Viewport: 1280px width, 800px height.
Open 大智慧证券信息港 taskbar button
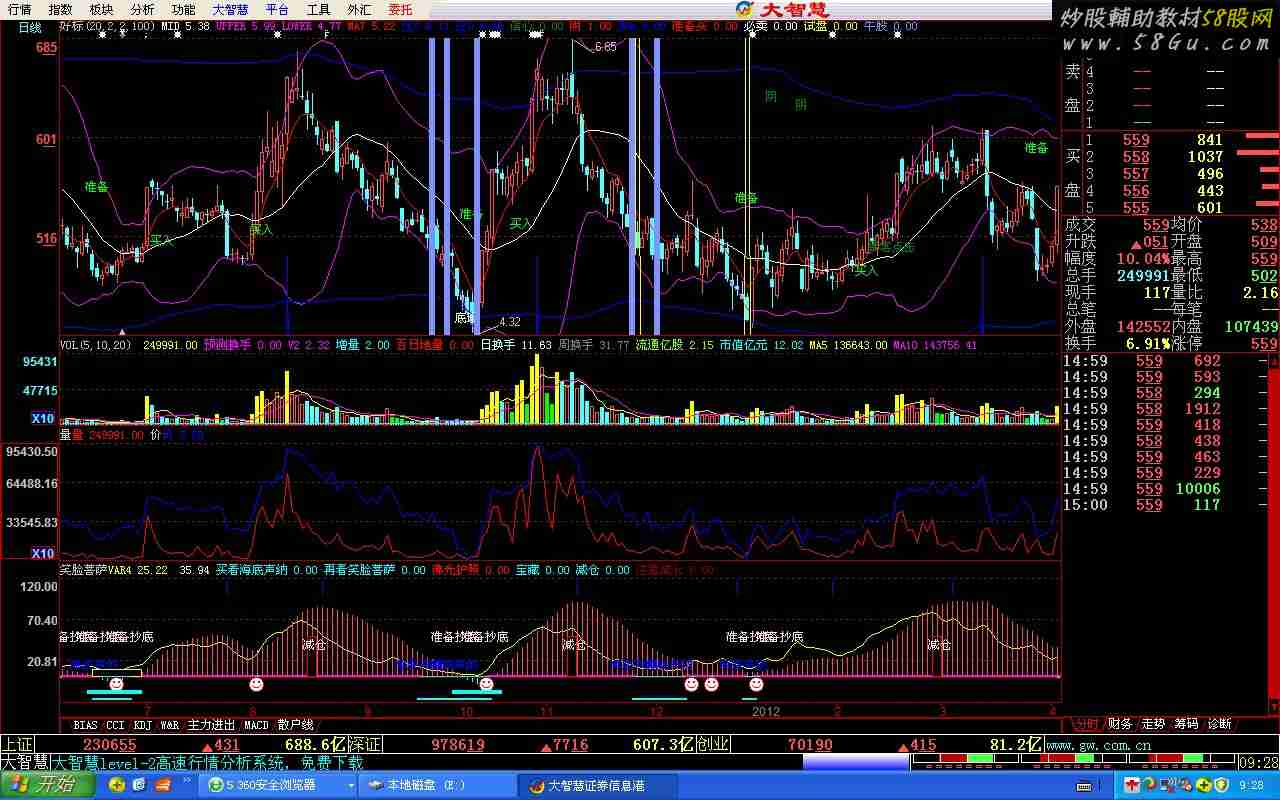tap(598, 786)
